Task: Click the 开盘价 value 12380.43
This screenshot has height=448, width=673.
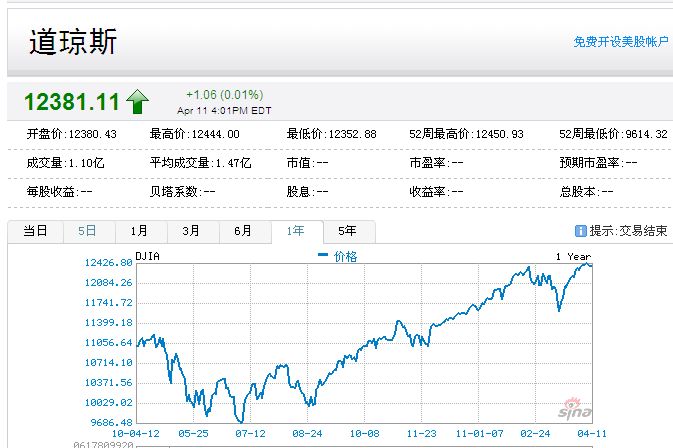Action: [x=92, y=134]
